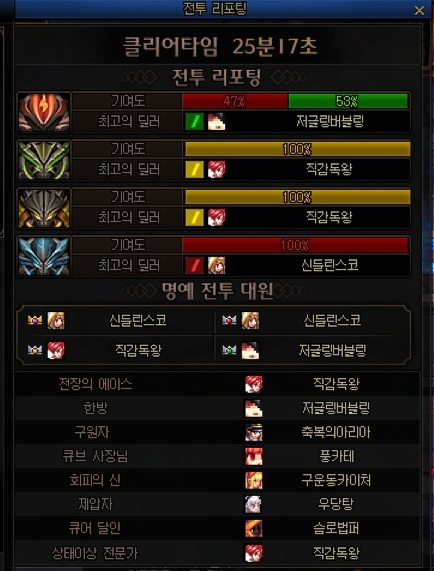Click the red lightning boss icon
The image size is (434, 571).
44,112
